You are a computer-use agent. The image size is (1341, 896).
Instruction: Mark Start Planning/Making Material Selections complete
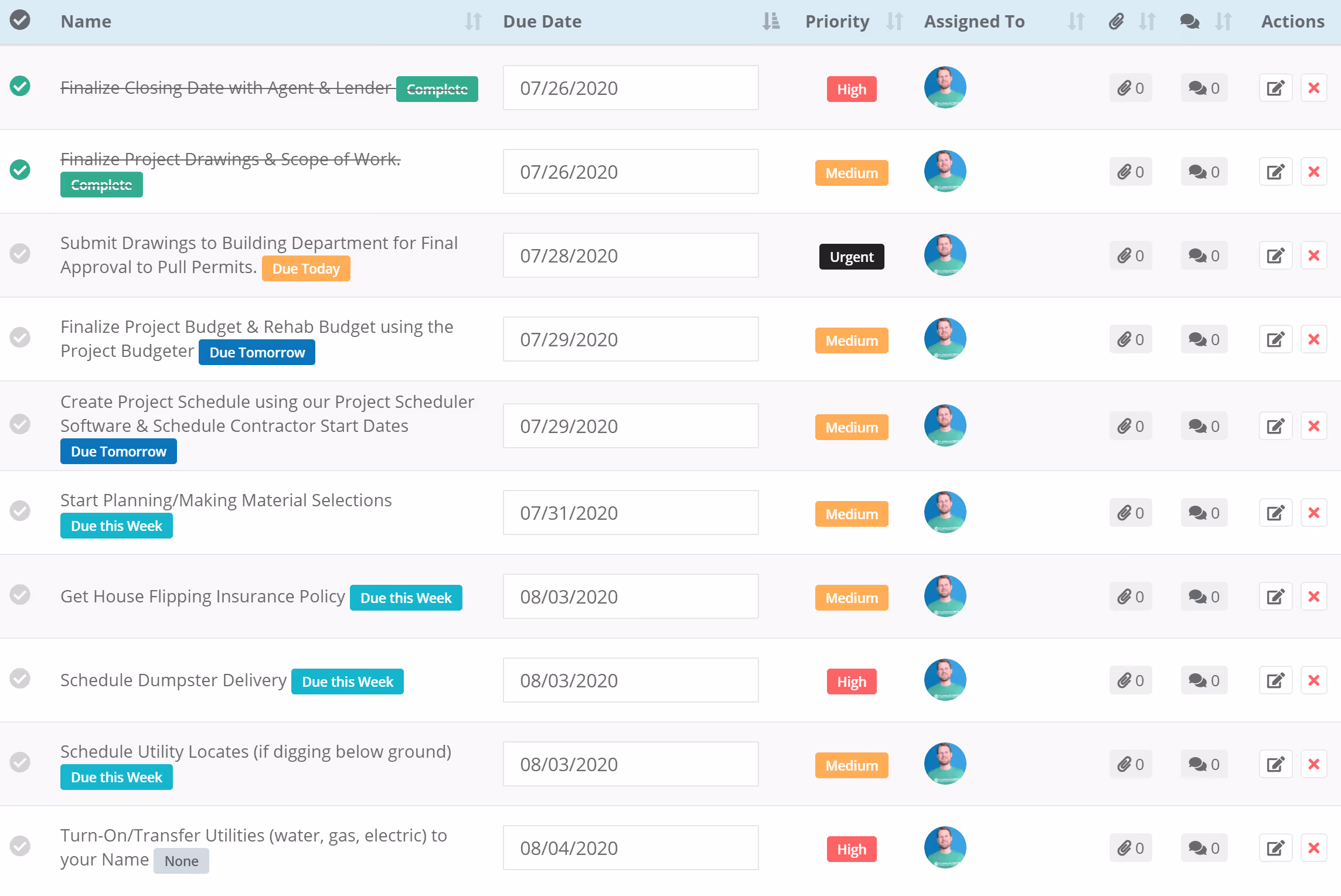(x=20, y=511)
